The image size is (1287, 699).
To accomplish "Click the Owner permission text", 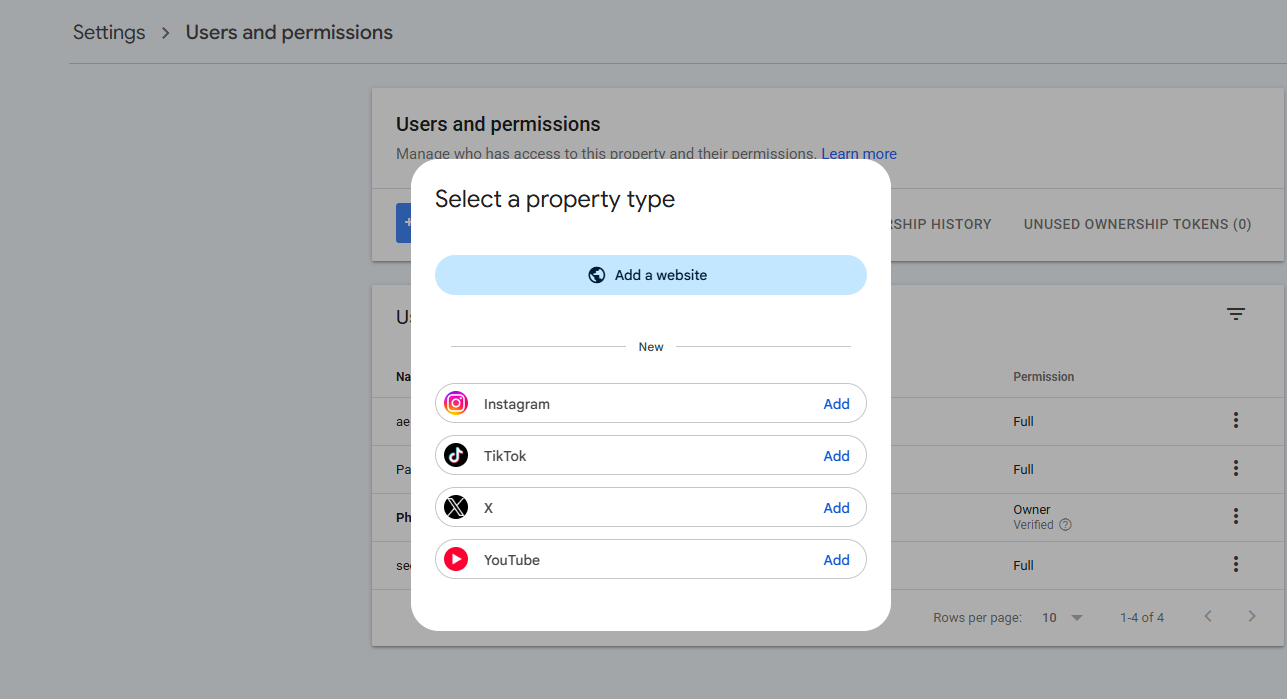I will click(x=1031, y=509).
